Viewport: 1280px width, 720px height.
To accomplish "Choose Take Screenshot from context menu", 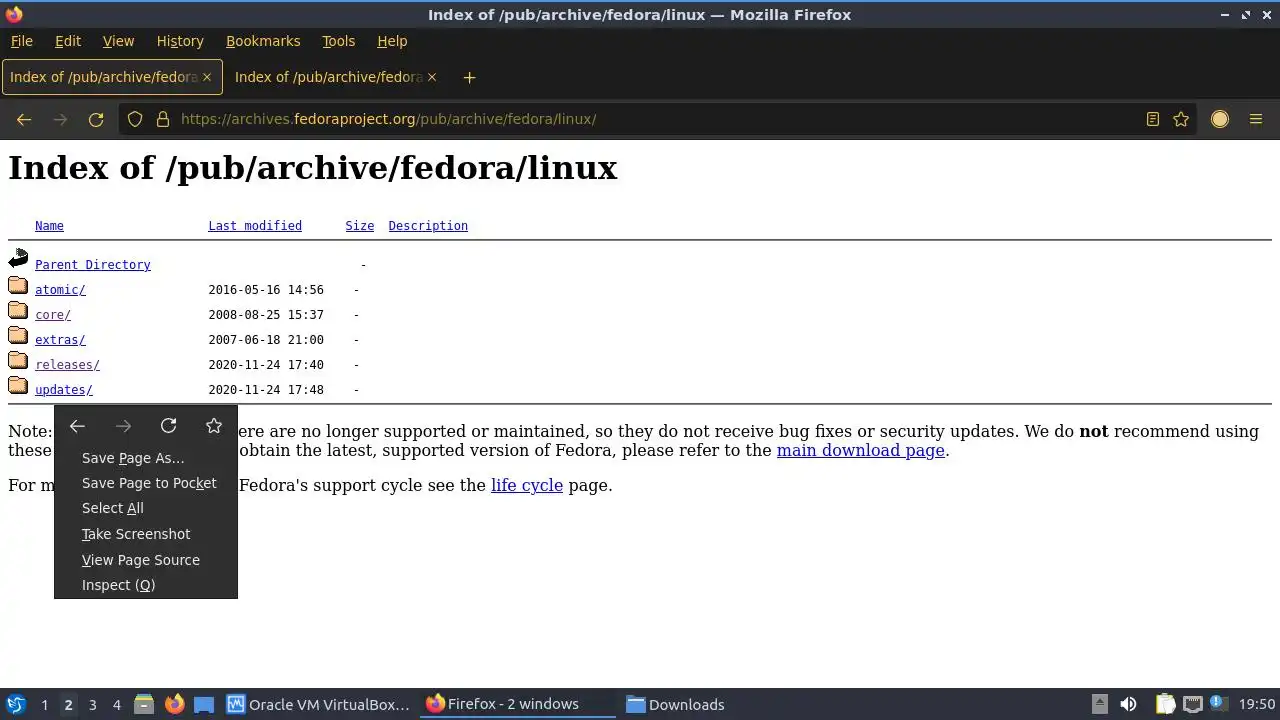I will pos(146,534).
